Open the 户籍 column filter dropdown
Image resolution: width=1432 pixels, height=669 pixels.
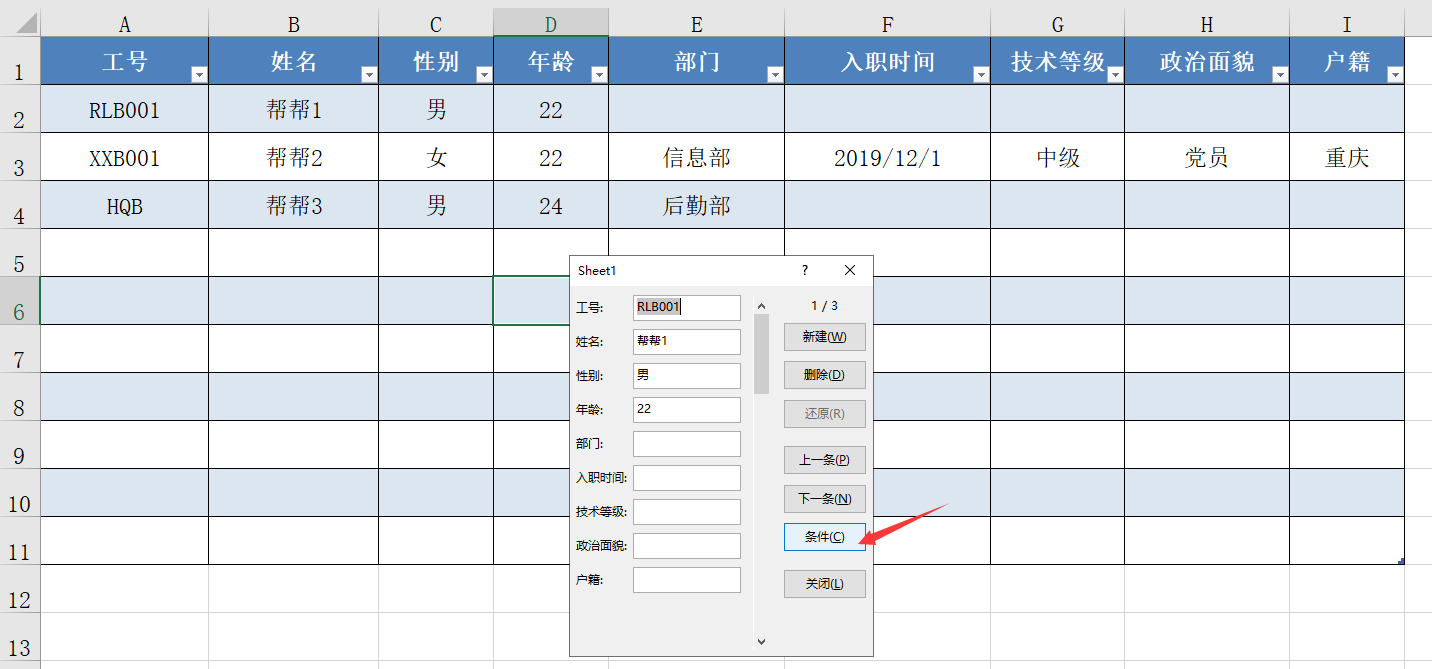pos(1394,74)
